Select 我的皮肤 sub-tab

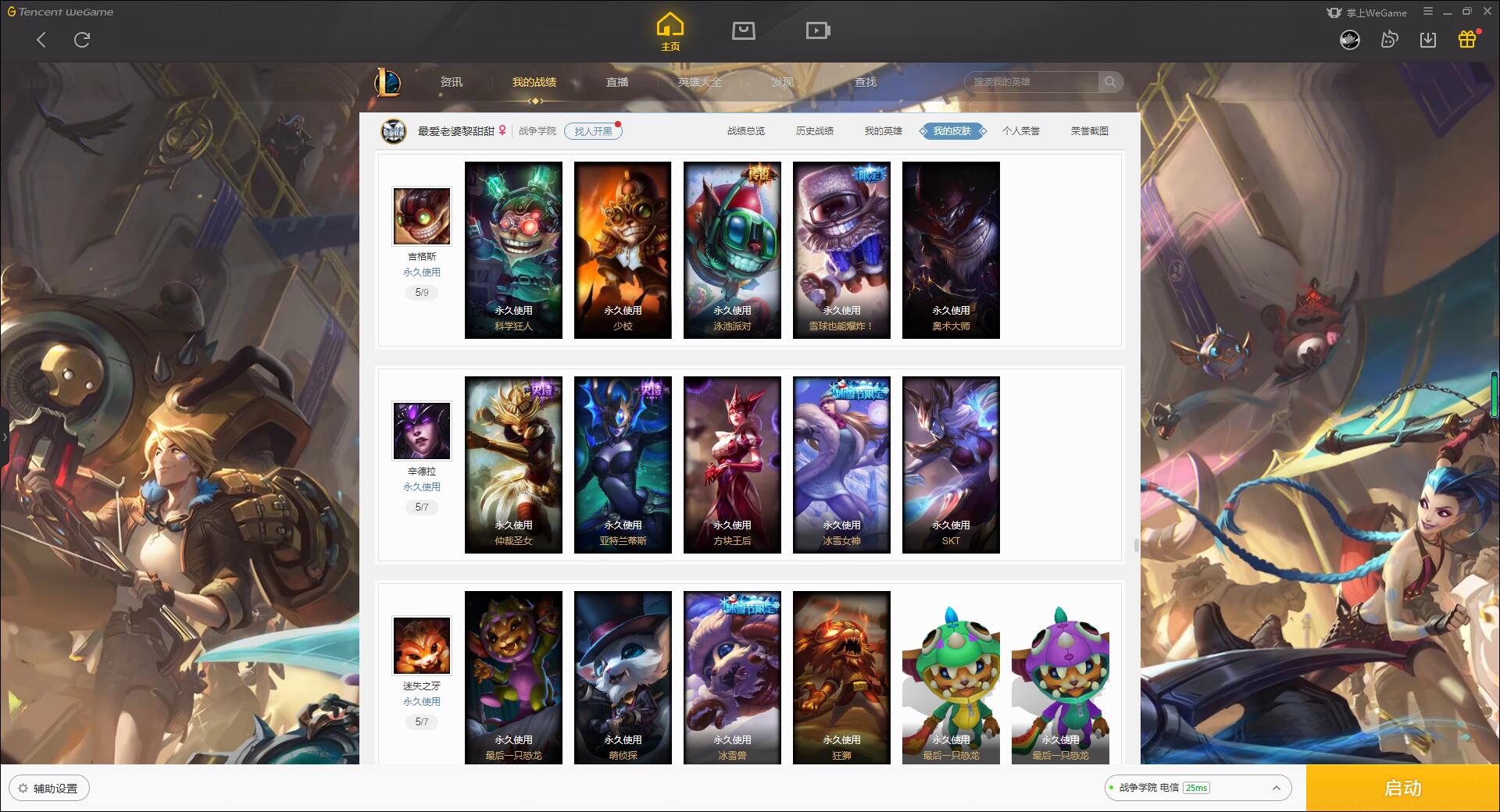point(952,131)
